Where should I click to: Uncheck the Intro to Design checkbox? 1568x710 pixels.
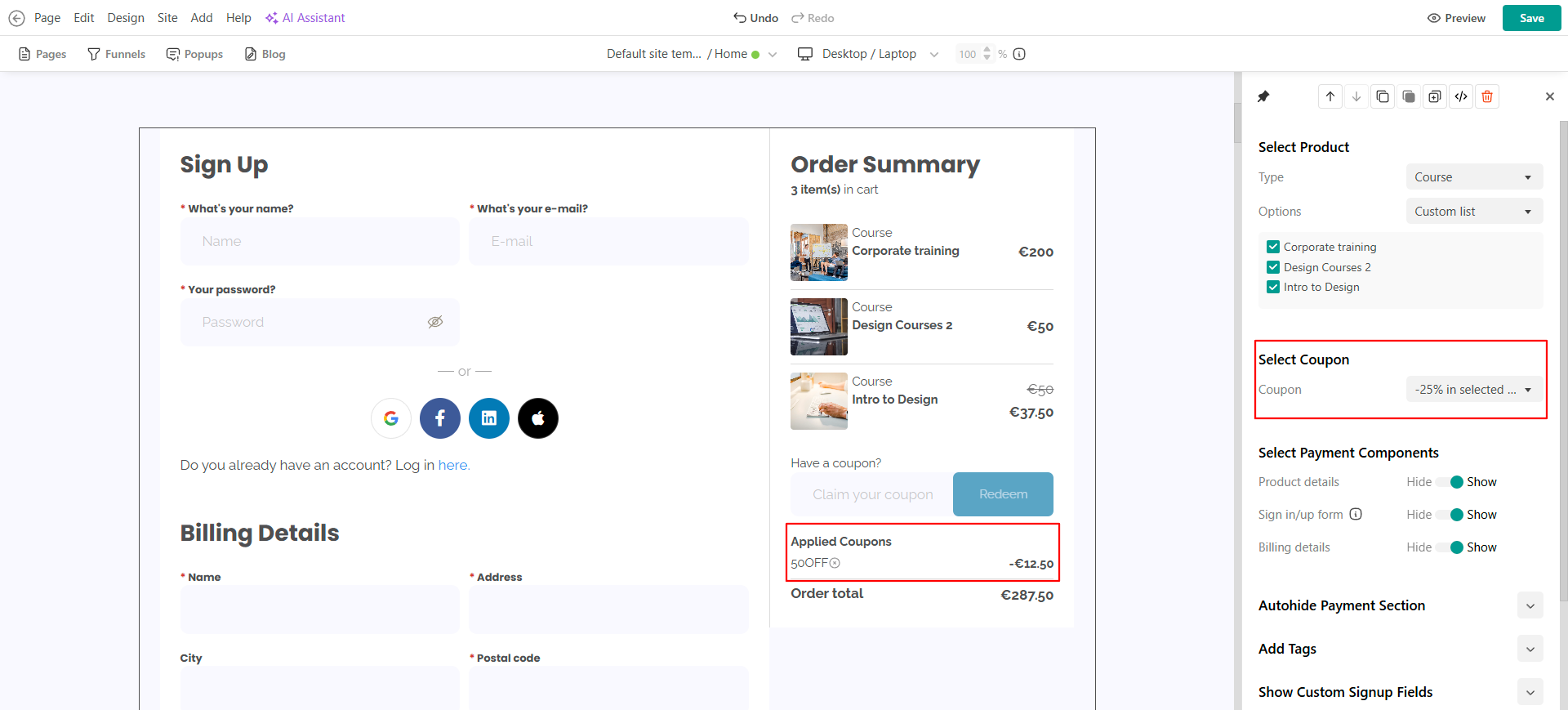[1273, 287]
